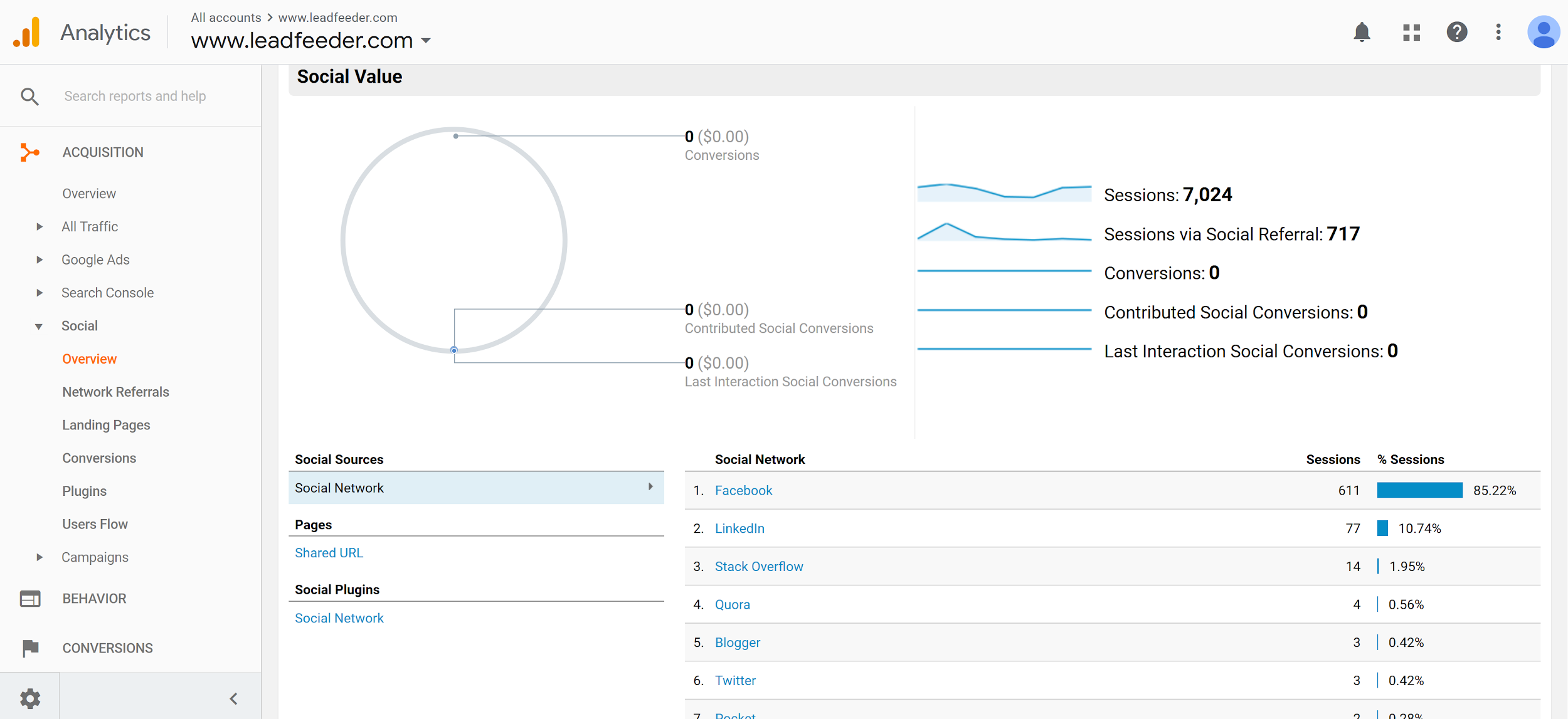Screen dimensions: 1568x719
Task: Click the All accounts breadcrumb
Action: coord(226,18)
